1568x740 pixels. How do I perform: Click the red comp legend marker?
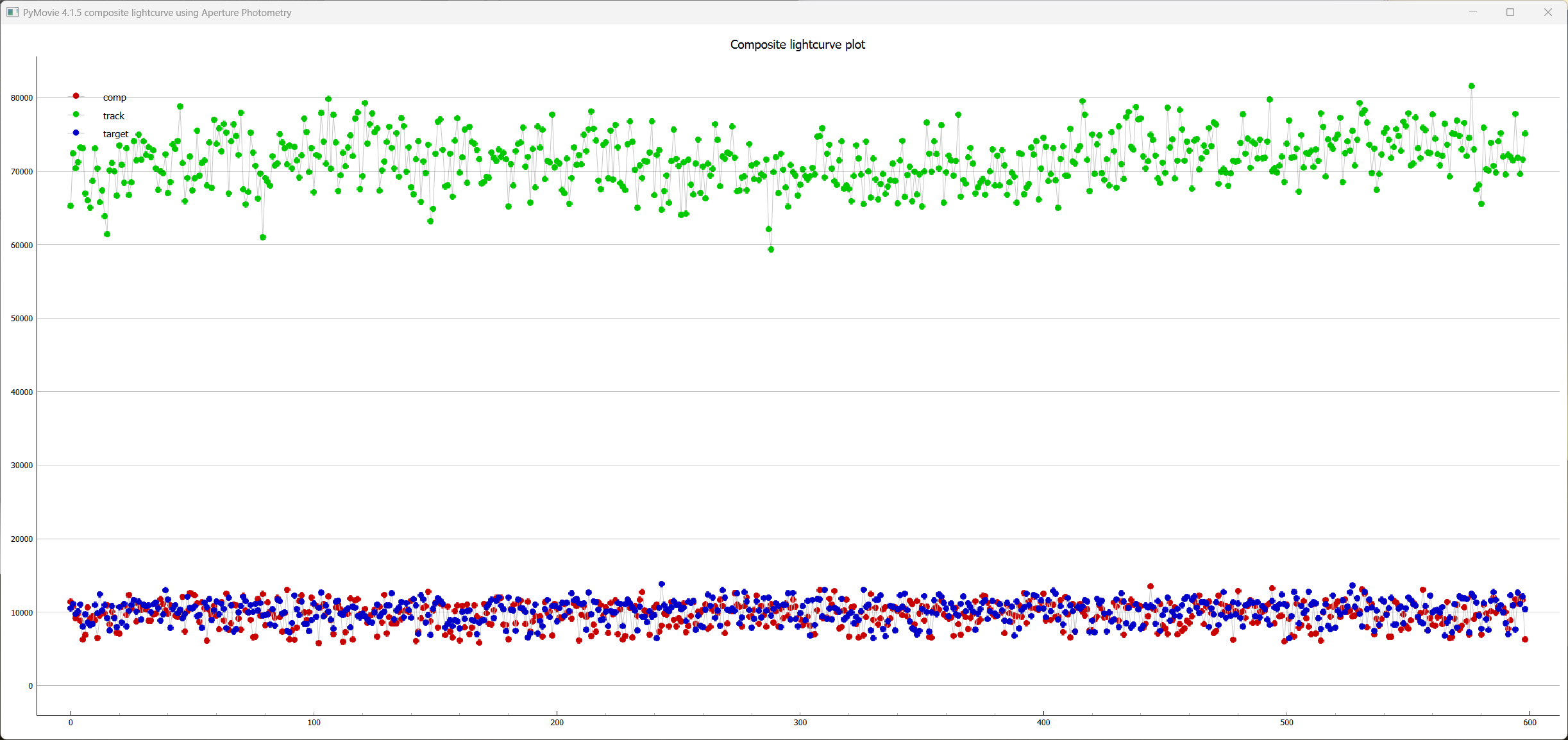click(x=76, y=96)
